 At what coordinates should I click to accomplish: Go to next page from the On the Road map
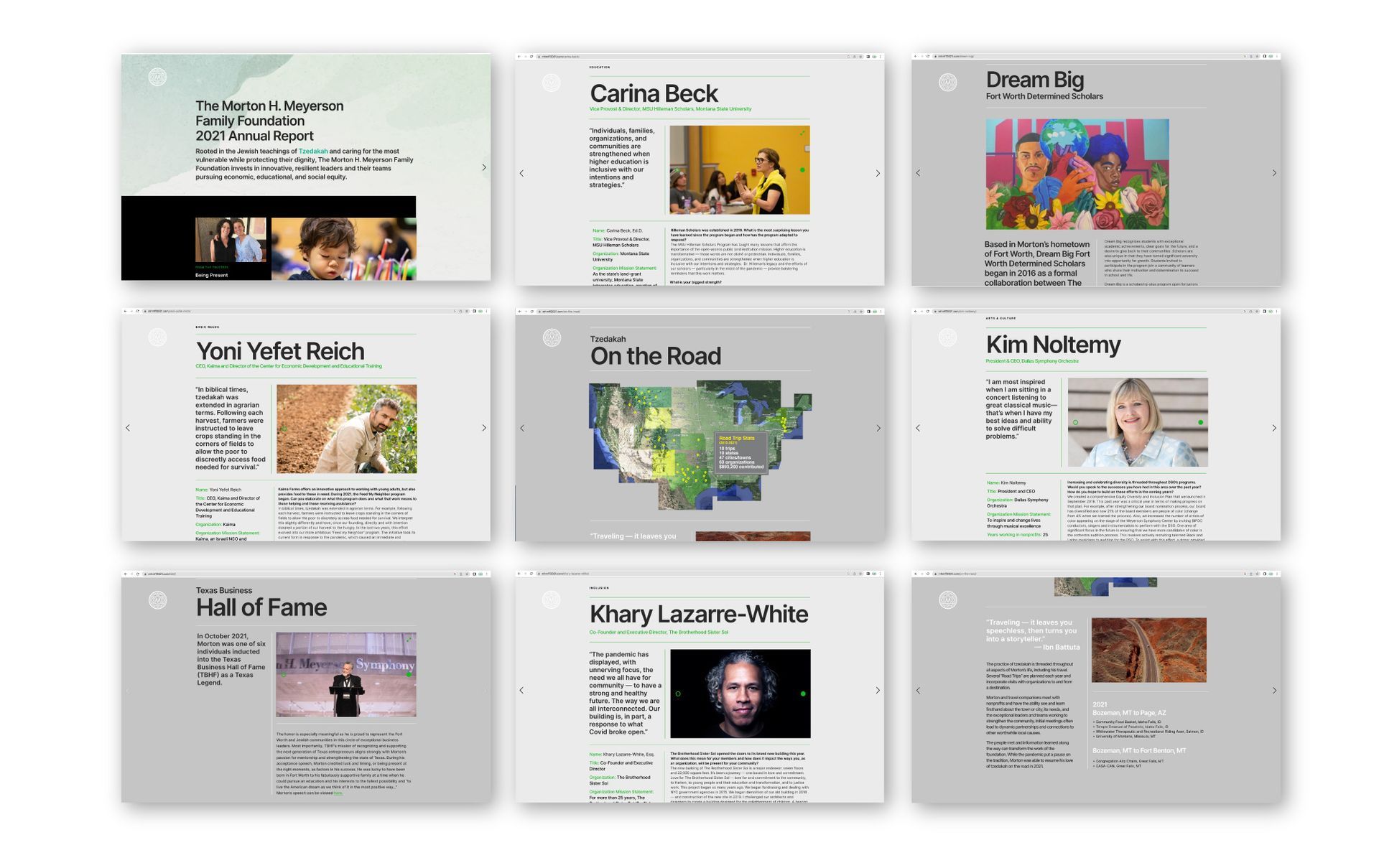(878, 429)
